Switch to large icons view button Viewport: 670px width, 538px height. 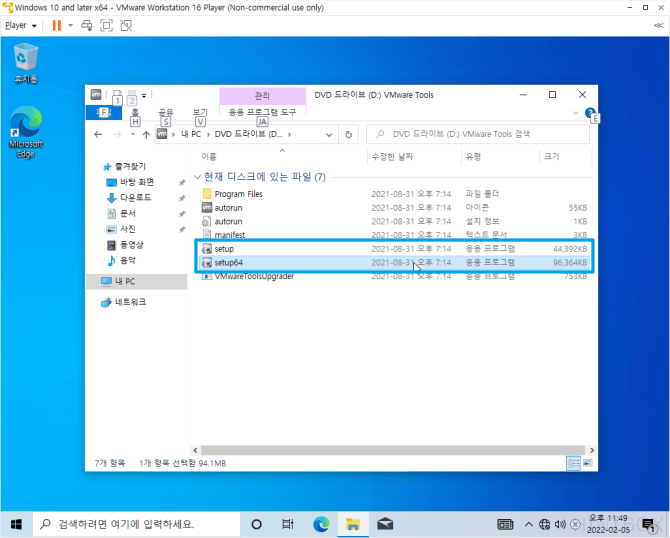pyautogui.click(x=588, y=463)
